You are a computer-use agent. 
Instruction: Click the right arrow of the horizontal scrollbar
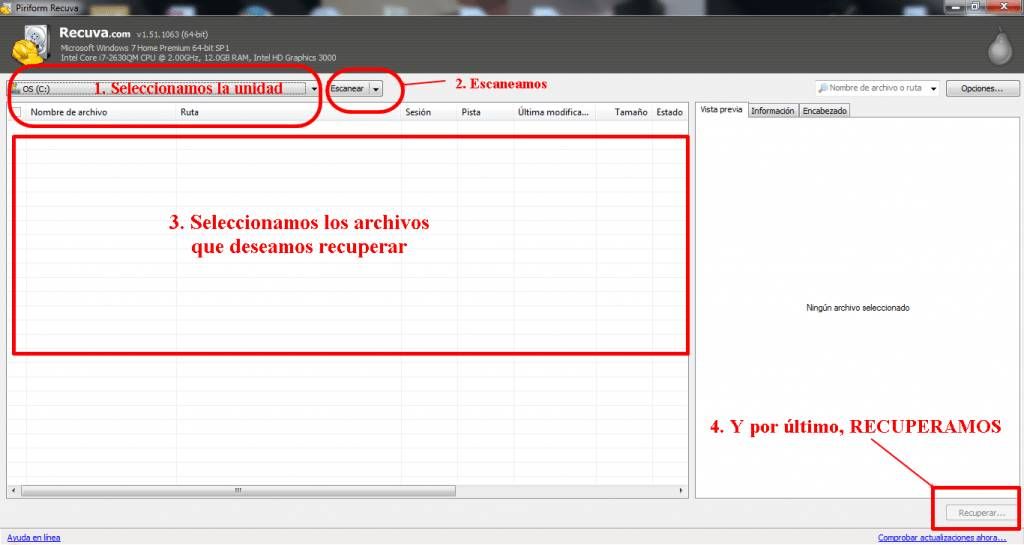pos(681,490)
